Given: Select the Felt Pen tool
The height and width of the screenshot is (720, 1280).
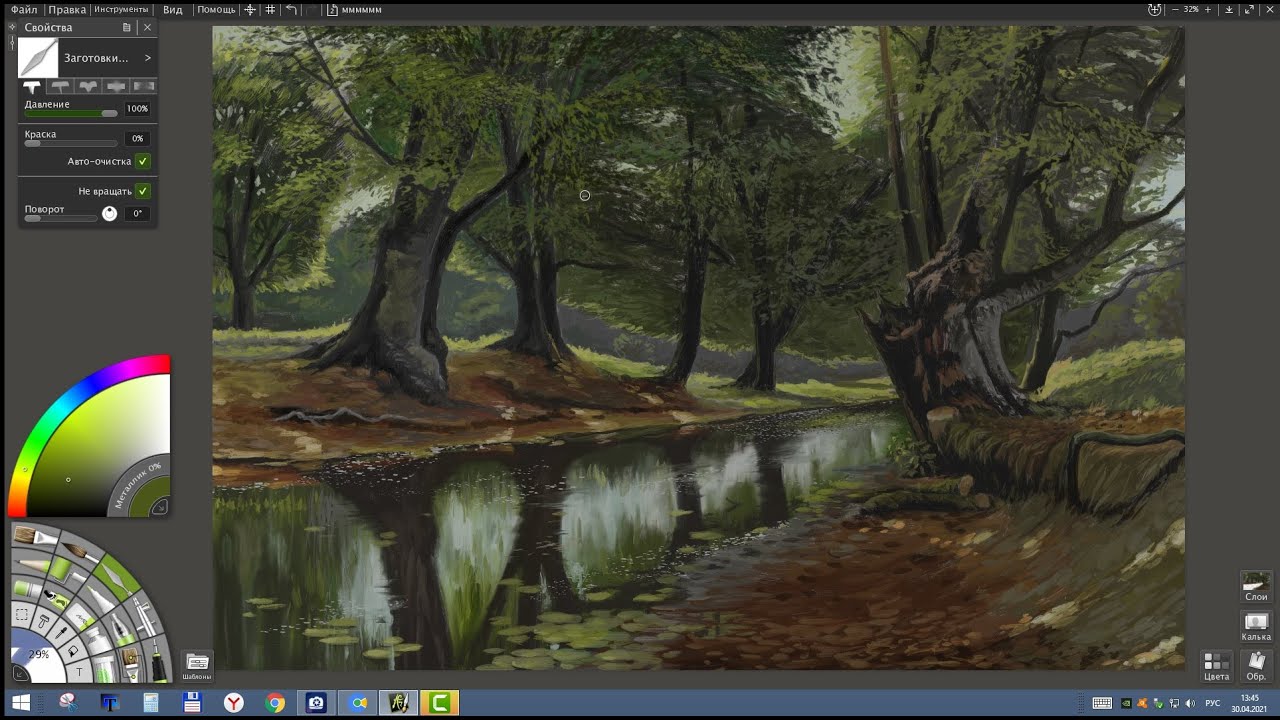Looking at the screenshot, I should (x=101, y=599).
